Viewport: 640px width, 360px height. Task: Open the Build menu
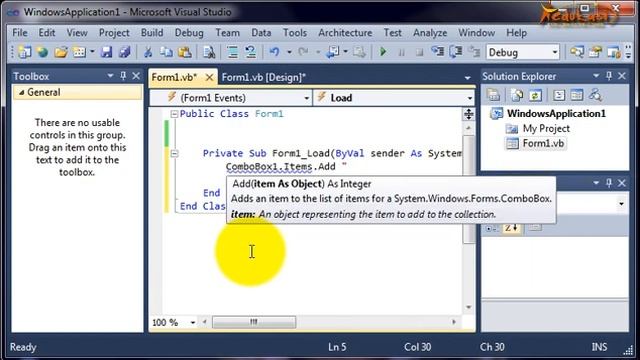click(x=152, y=33)
